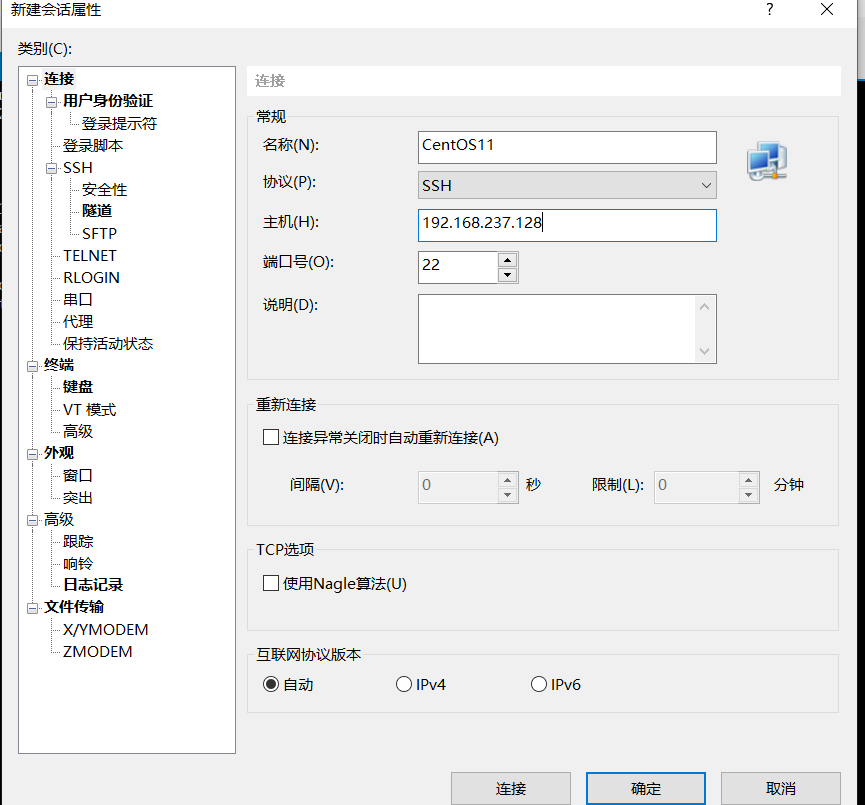Screen dimensions: 865x805
Task: Click the 确定 button
Action: pos(645,788)
